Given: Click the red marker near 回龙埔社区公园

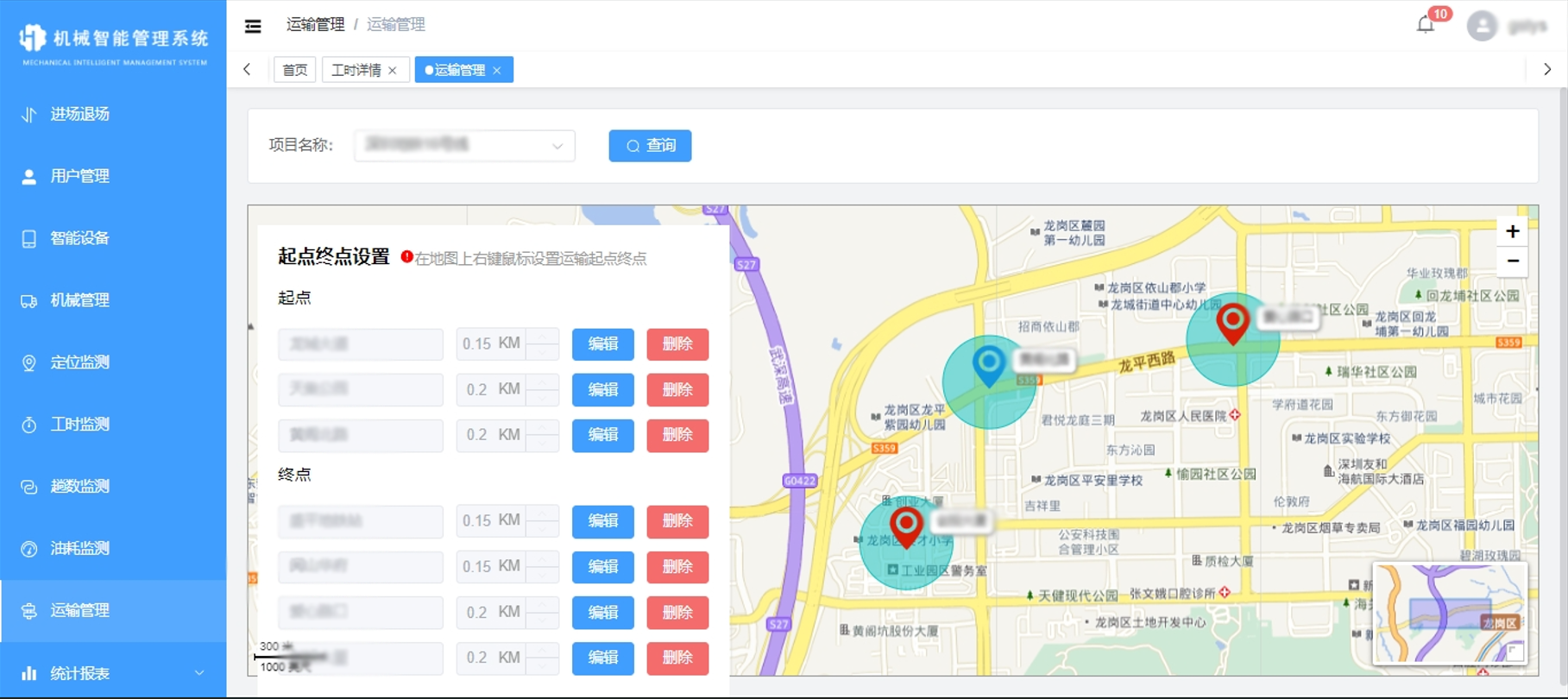Looking at the screenshot, I should pyautogui.click(x=1233, y=324).
